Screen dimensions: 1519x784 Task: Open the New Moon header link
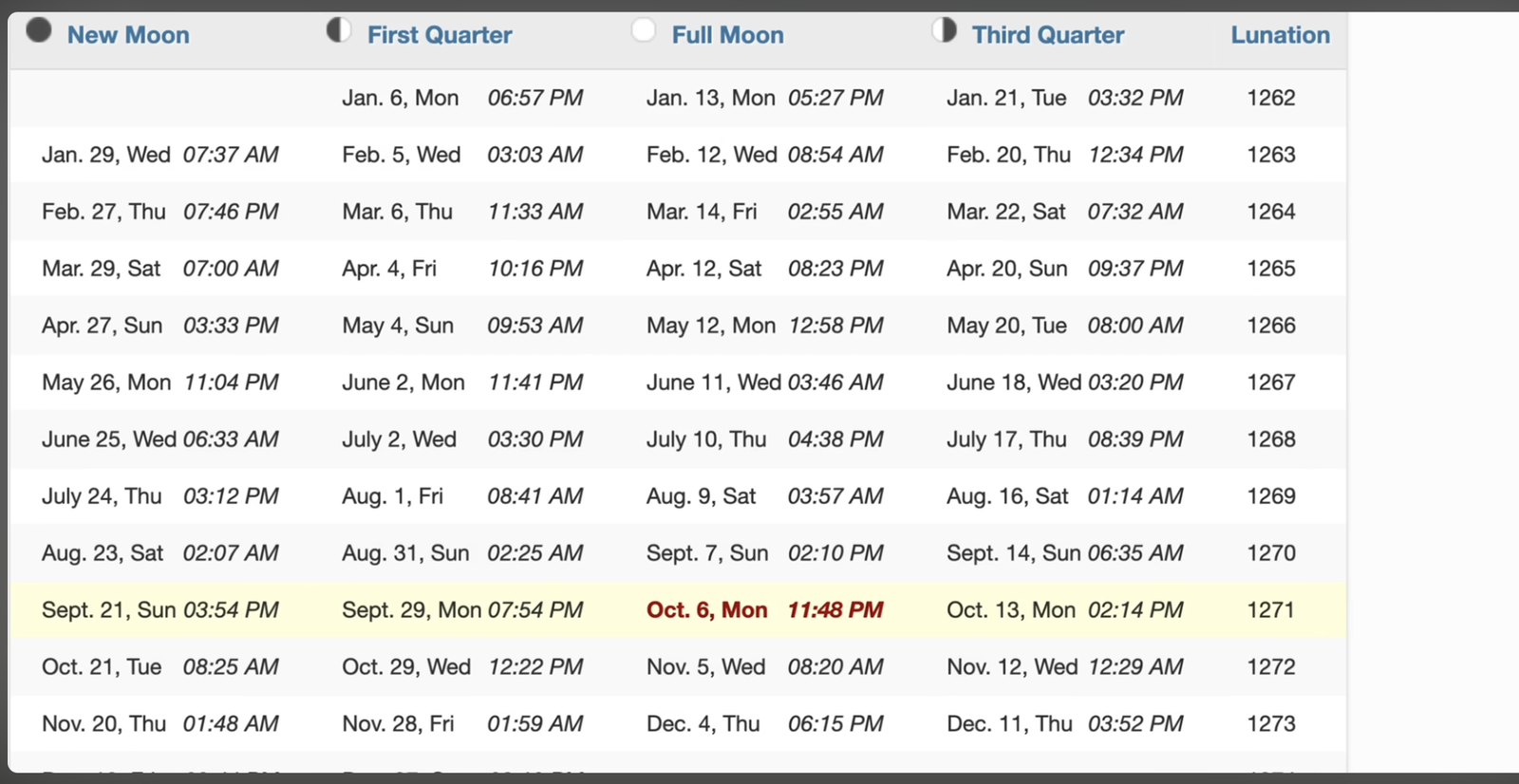tap(128, 35)
